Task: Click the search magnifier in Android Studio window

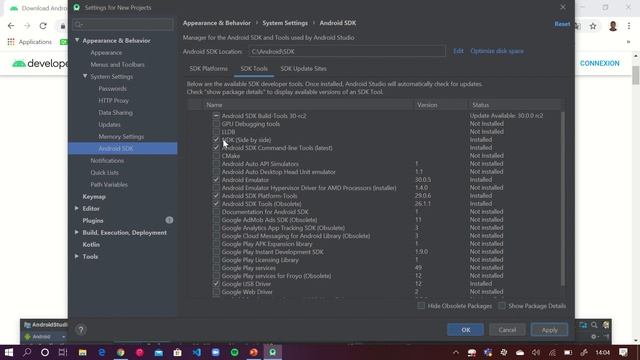Action: (x=594, y=325)
